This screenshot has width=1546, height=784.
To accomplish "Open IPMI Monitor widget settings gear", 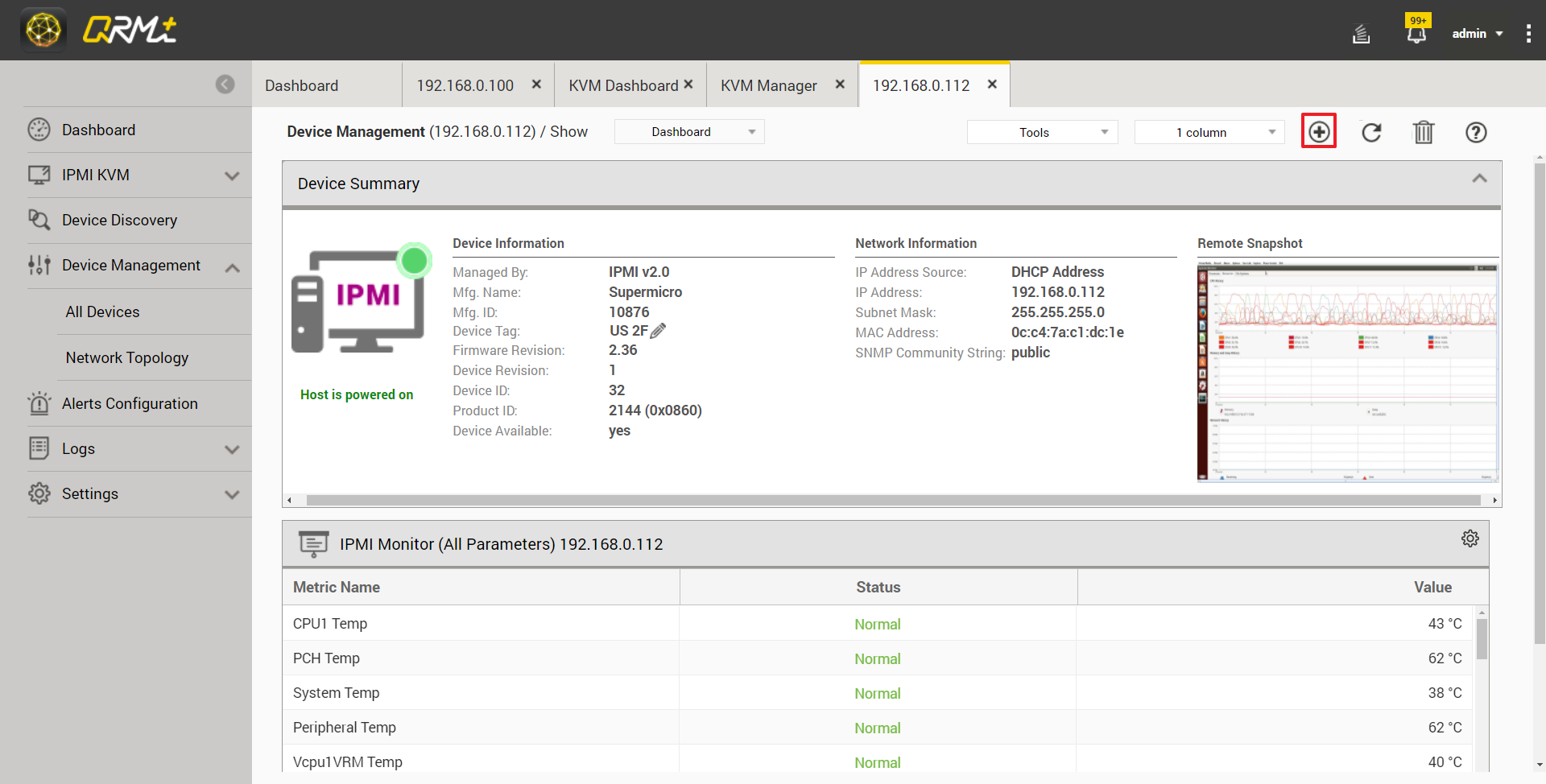I will pyautogui.click(x=1470, y=538).
